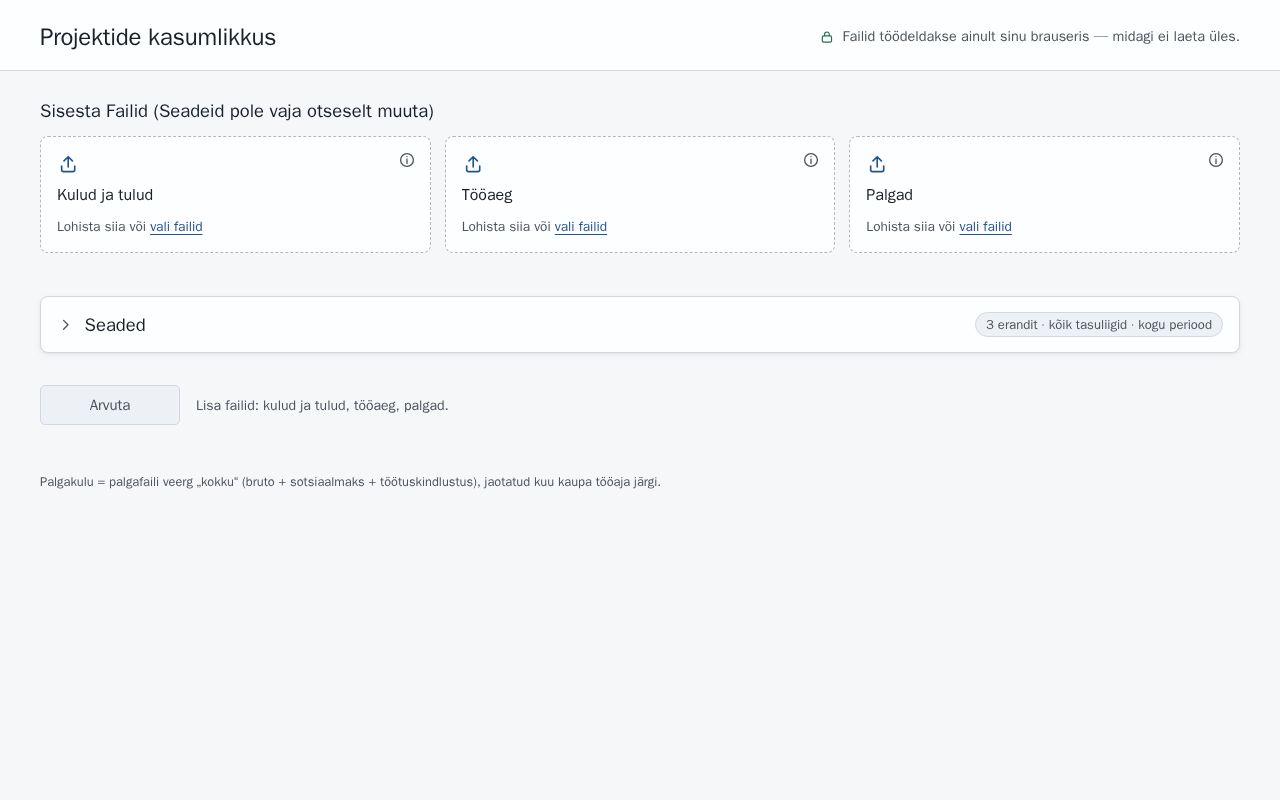Click 'Lisa failid: kulud ja tulud' hint text
This screenshot has height=800, width=1280.
[322, 405]
